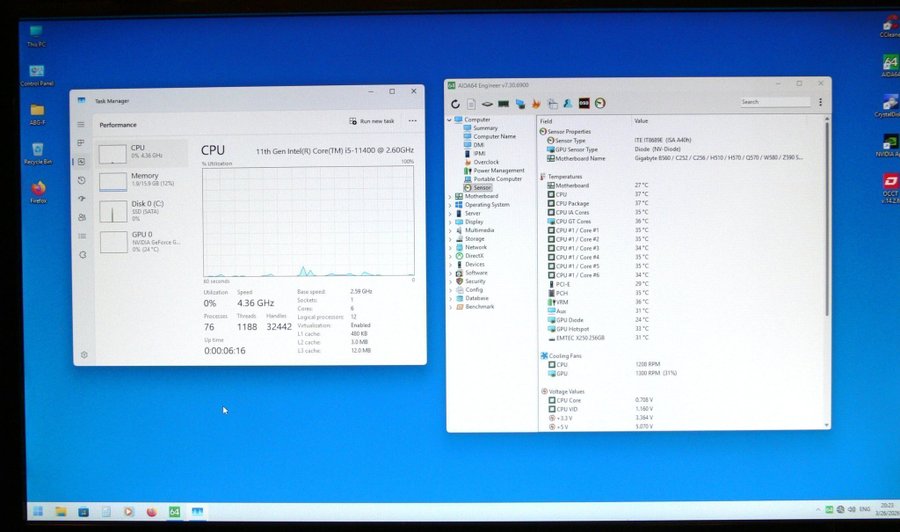Viewport: 900px width, 532px height.
Task: Expand the Motherboard tree node
Action: click(450, 196)
